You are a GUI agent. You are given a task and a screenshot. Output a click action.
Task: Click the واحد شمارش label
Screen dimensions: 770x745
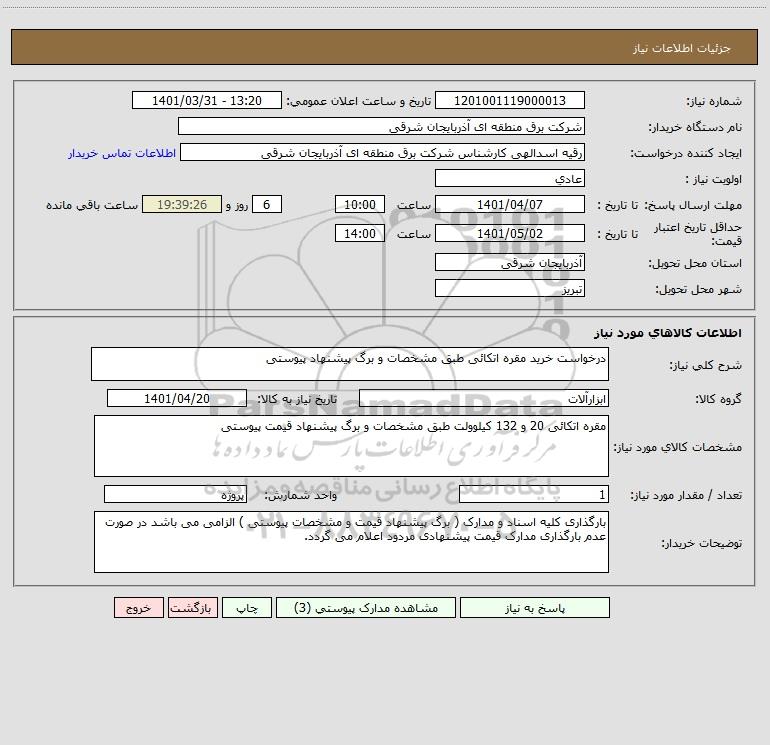(x=301, y=495)
